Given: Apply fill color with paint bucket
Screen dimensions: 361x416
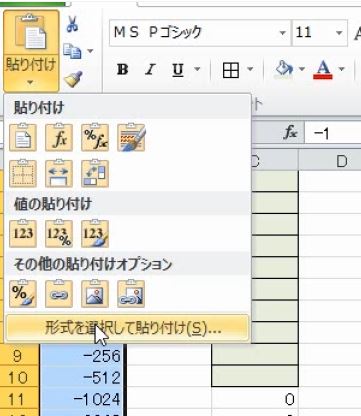Looking at the screenshot, I should tap(284, 70).
